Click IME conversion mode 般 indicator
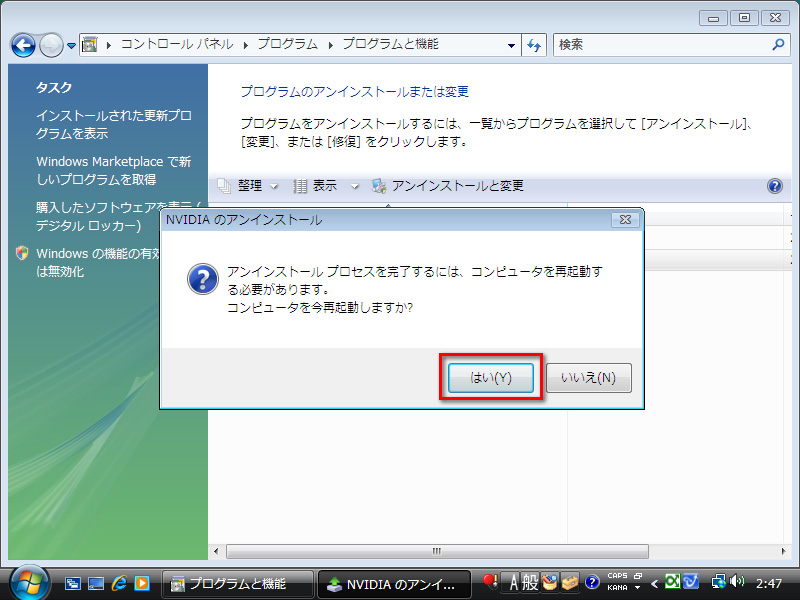800x600 pixels. [530, 582]
